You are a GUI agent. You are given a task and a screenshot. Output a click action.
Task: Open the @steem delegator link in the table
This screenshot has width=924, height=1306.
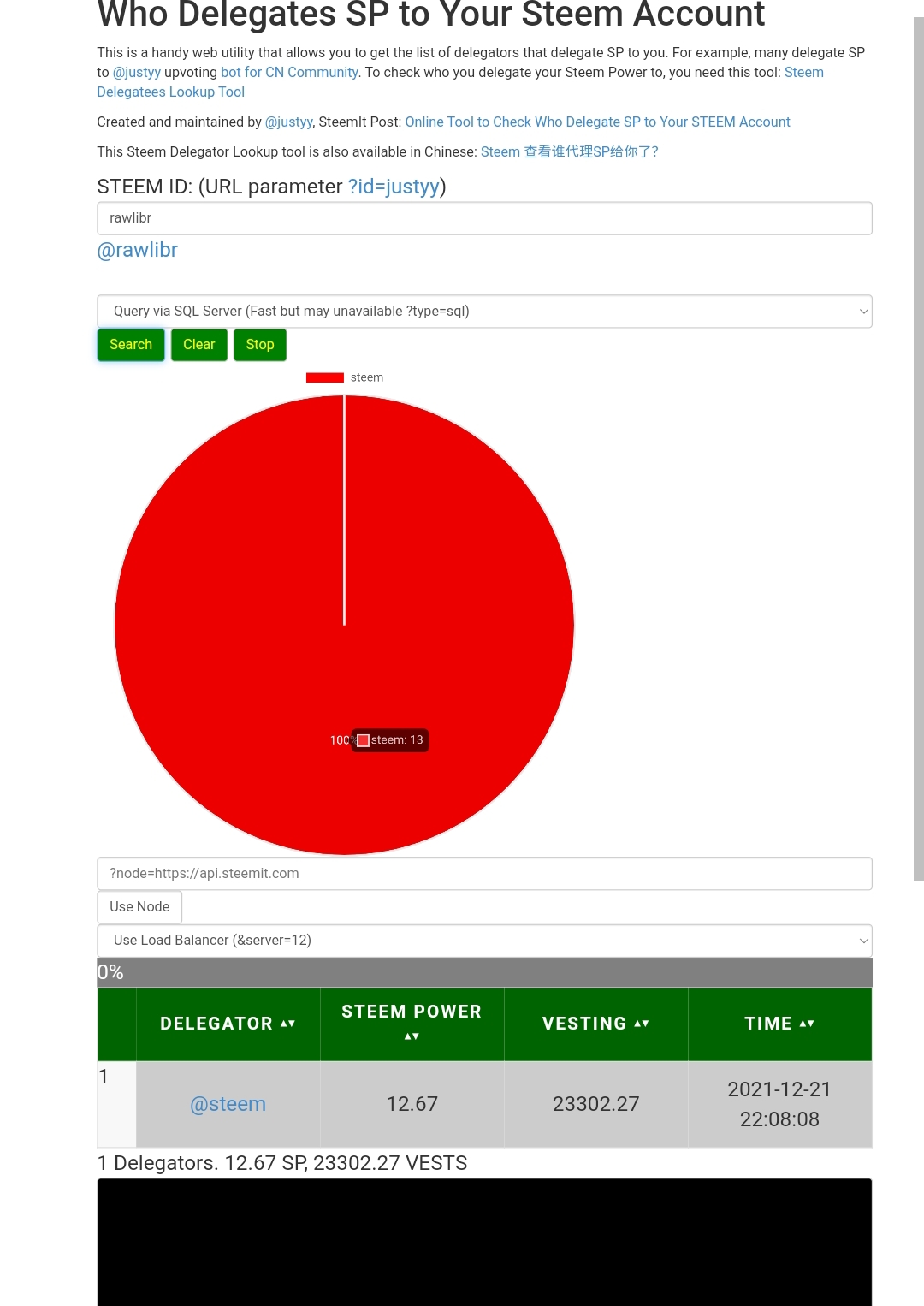(228, 1104)
